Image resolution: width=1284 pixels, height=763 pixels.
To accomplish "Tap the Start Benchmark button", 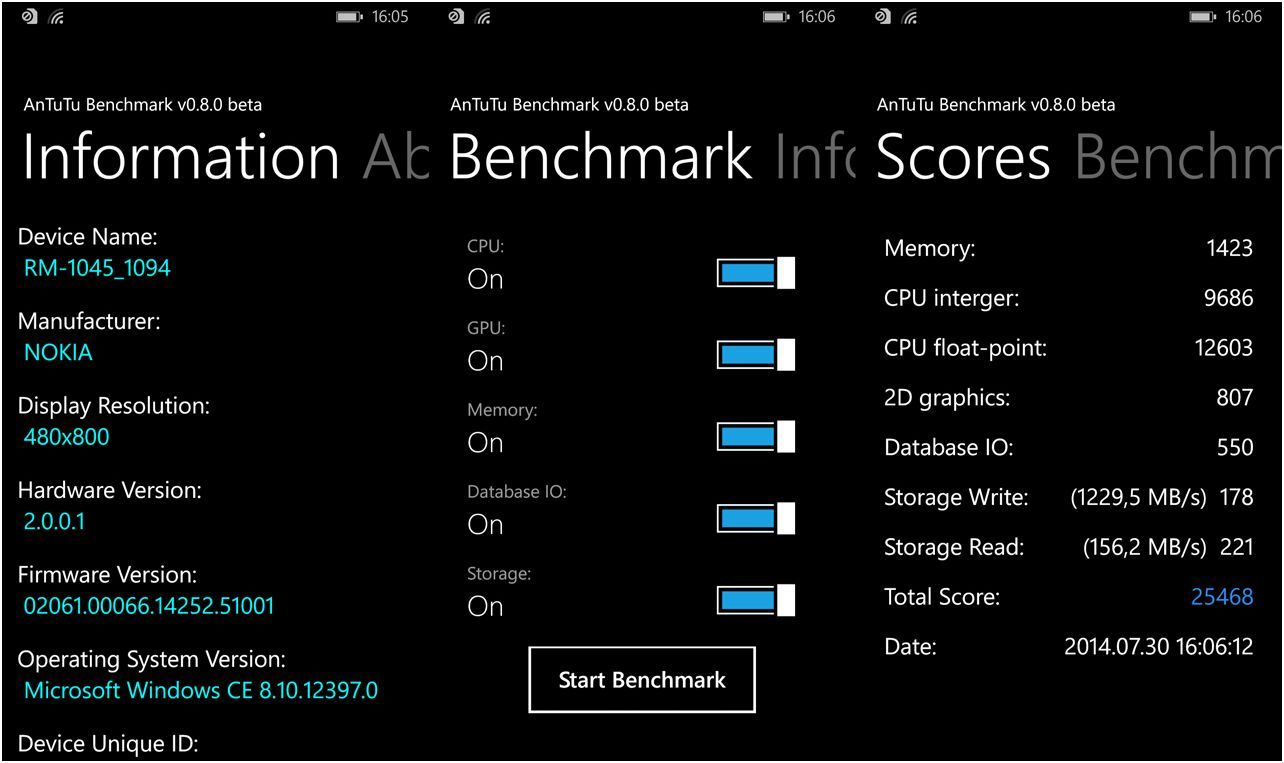I will point(641,679).
